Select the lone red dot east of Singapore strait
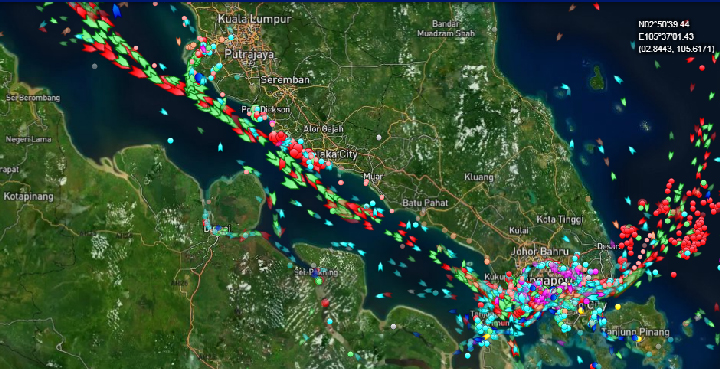Viewport: 720px width, 369px height. (674, 274)
